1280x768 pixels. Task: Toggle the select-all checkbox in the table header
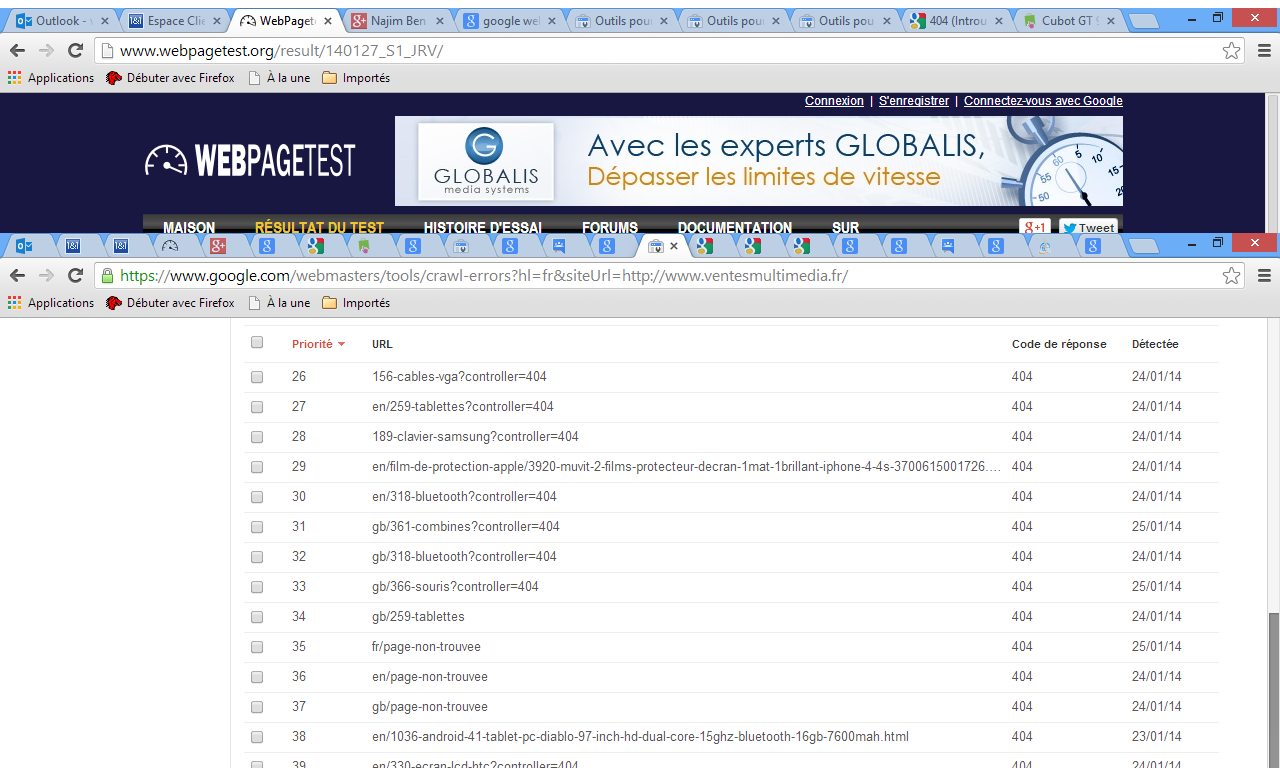coord(257,342)
